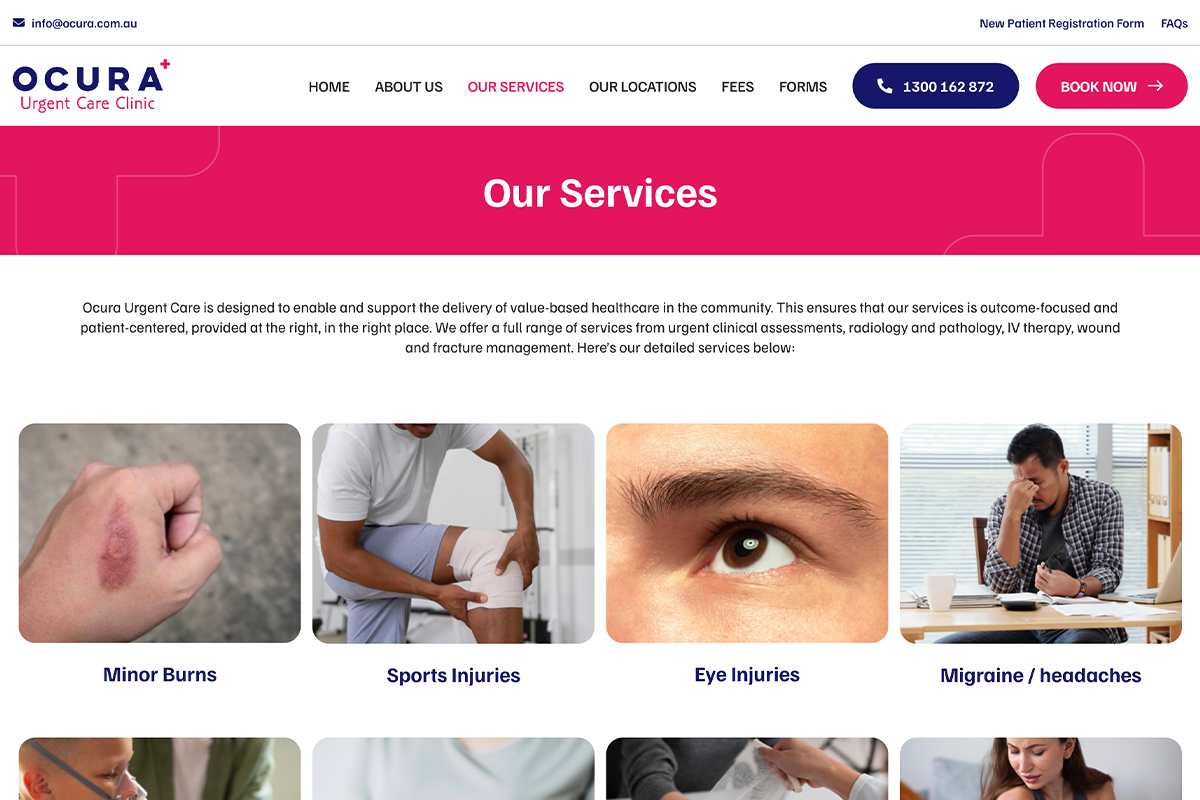Open the Fees menu item
Viewport: 1200px width, 800px height.
click(x=738, y=87)
